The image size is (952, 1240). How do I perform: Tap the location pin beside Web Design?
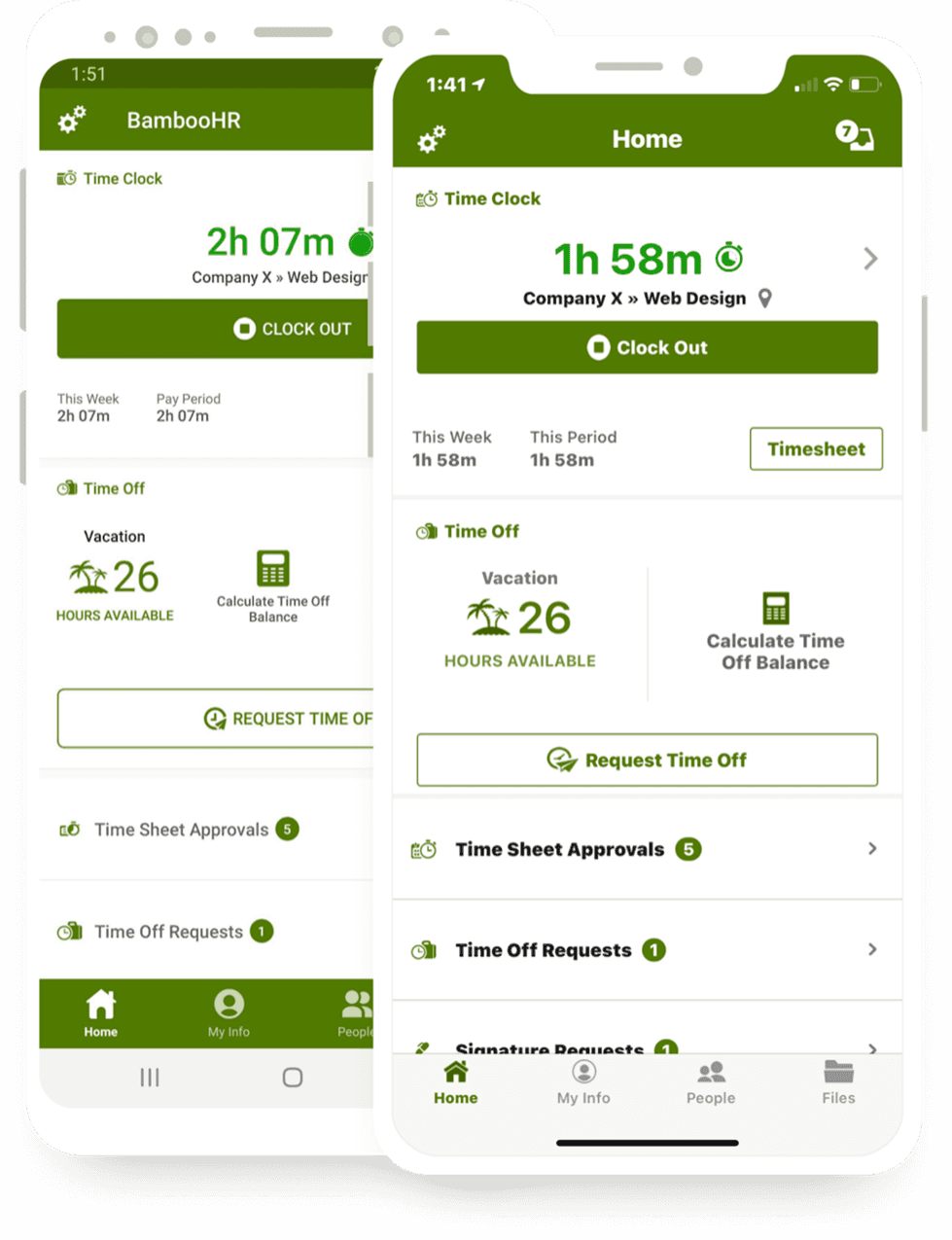point(765,299)
